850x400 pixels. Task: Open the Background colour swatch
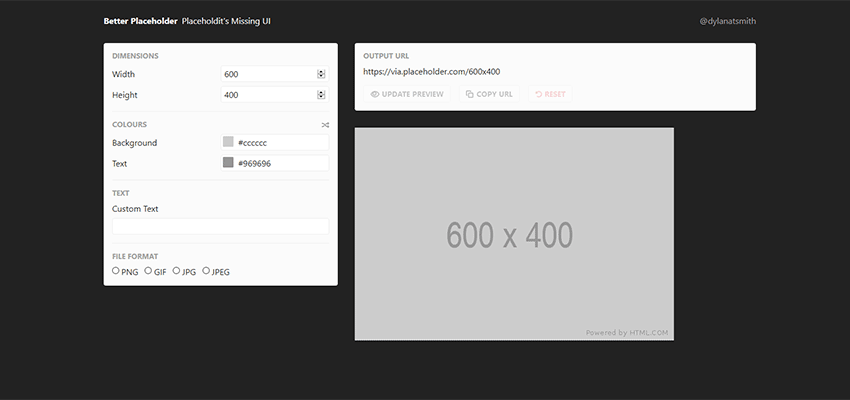pos(228,143)
